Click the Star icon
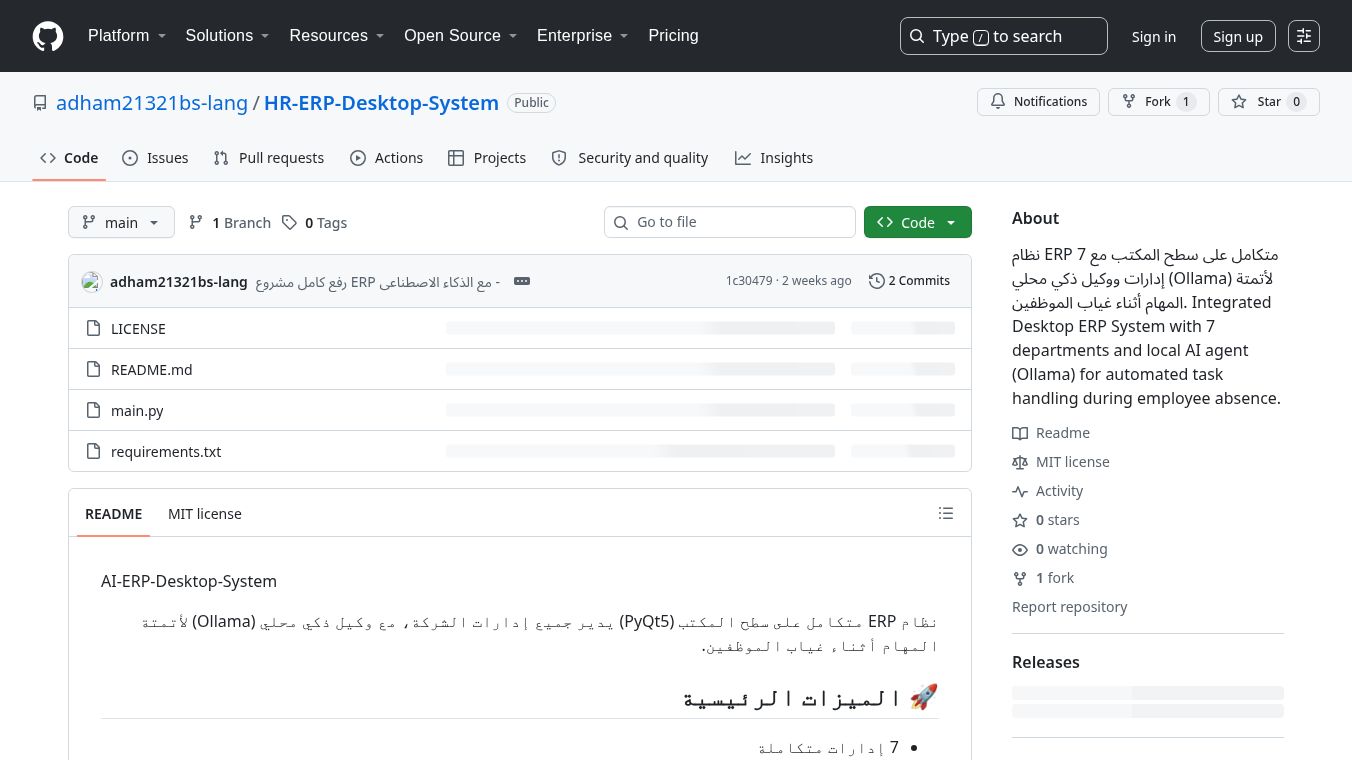The width and height of the screenshot is (1352, 760). coord(1239,102)
